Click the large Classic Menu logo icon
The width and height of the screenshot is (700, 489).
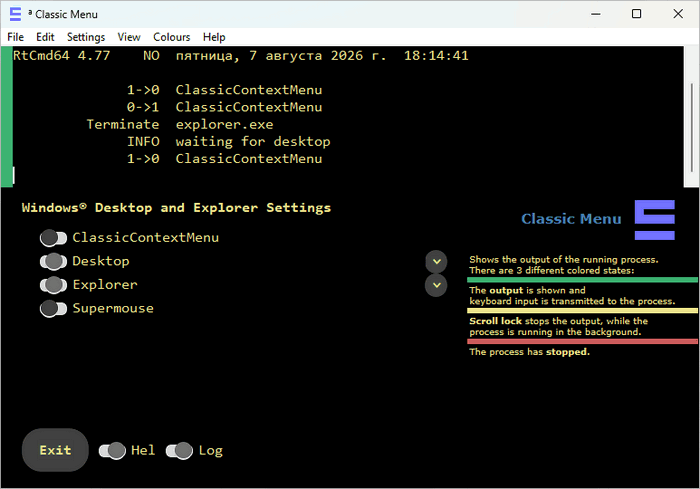(x=654, y=220)
